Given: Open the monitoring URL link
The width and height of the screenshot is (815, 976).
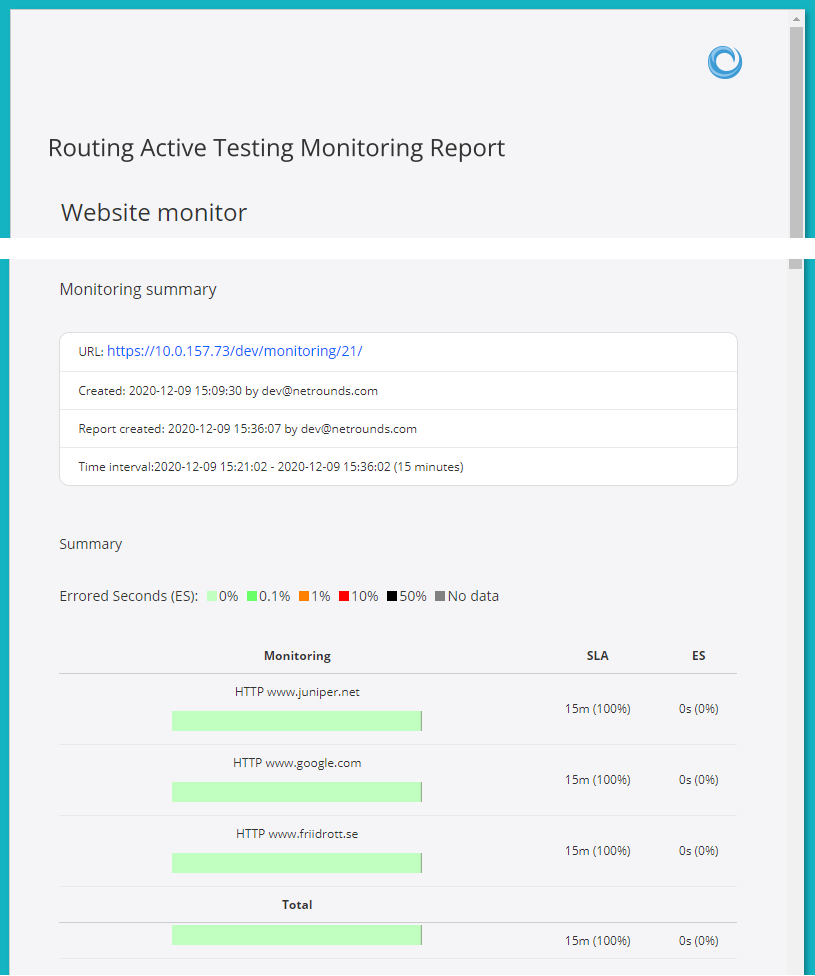Looking at the screenshot, I should 234,351.
